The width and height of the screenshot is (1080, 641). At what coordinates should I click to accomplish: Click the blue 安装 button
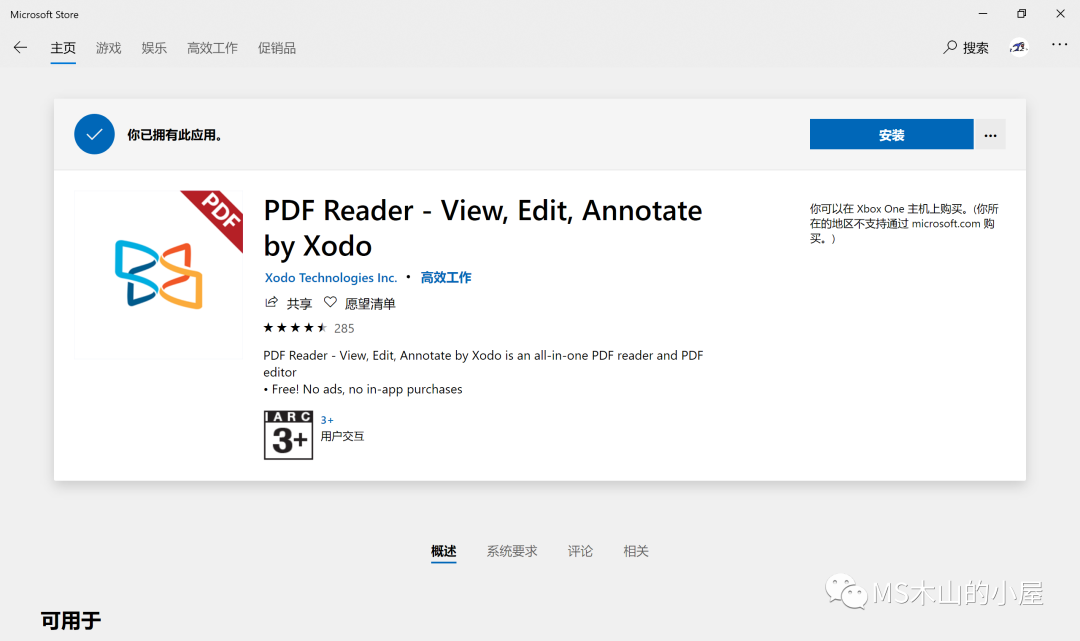(891, 134)
